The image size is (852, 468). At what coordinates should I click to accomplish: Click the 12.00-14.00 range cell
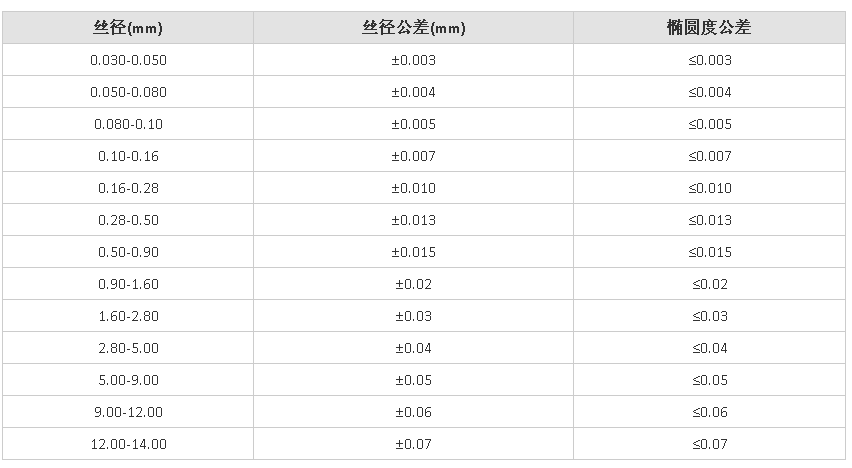click(128, 444)
